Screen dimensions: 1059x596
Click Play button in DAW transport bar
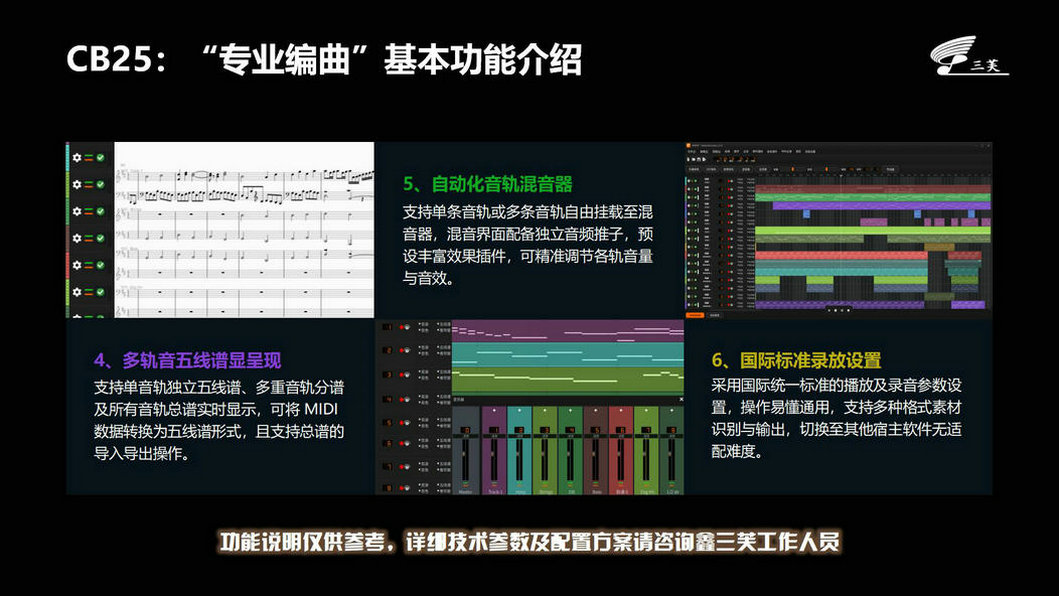(704, 159)
